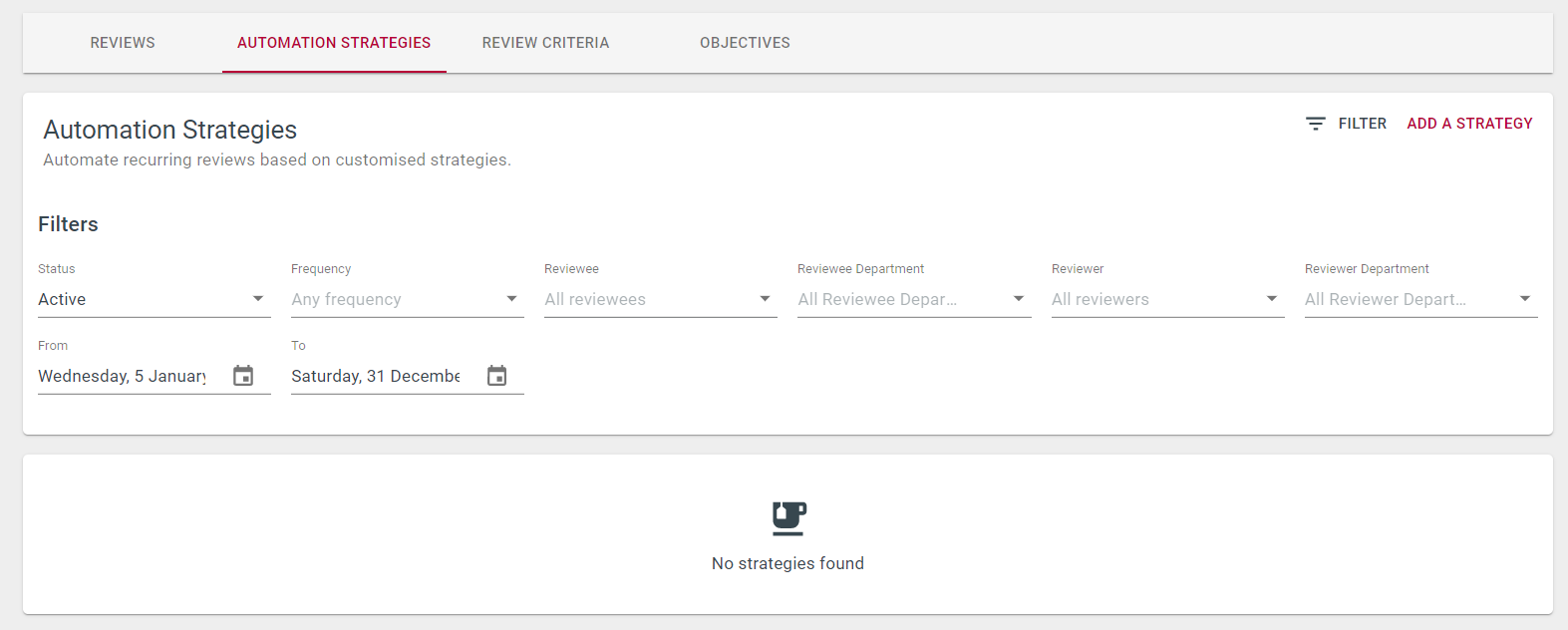Click the 'Automate recurring reviews' subtitle text
Image resolution: width=1568 pixels, height=630 pixels.
pos(277,159)
